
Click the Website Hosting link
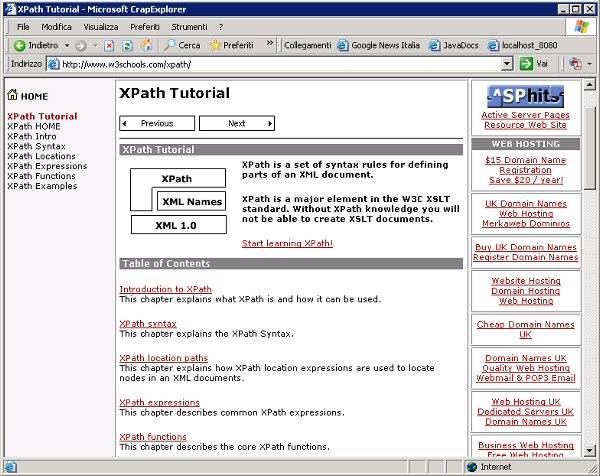tap(526, 281)
